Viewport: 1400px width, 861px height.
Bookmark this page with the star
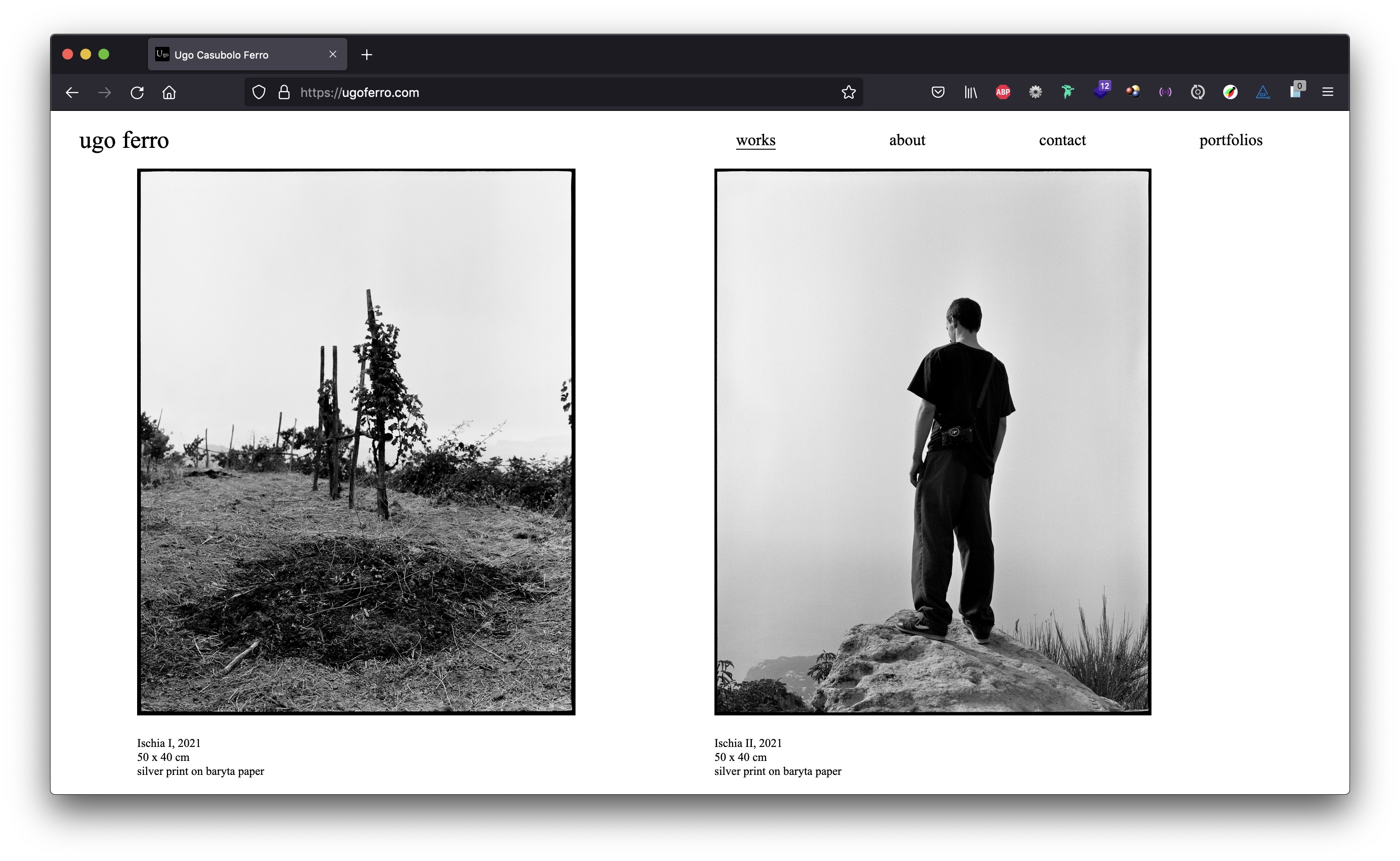[x=848, y=92]
